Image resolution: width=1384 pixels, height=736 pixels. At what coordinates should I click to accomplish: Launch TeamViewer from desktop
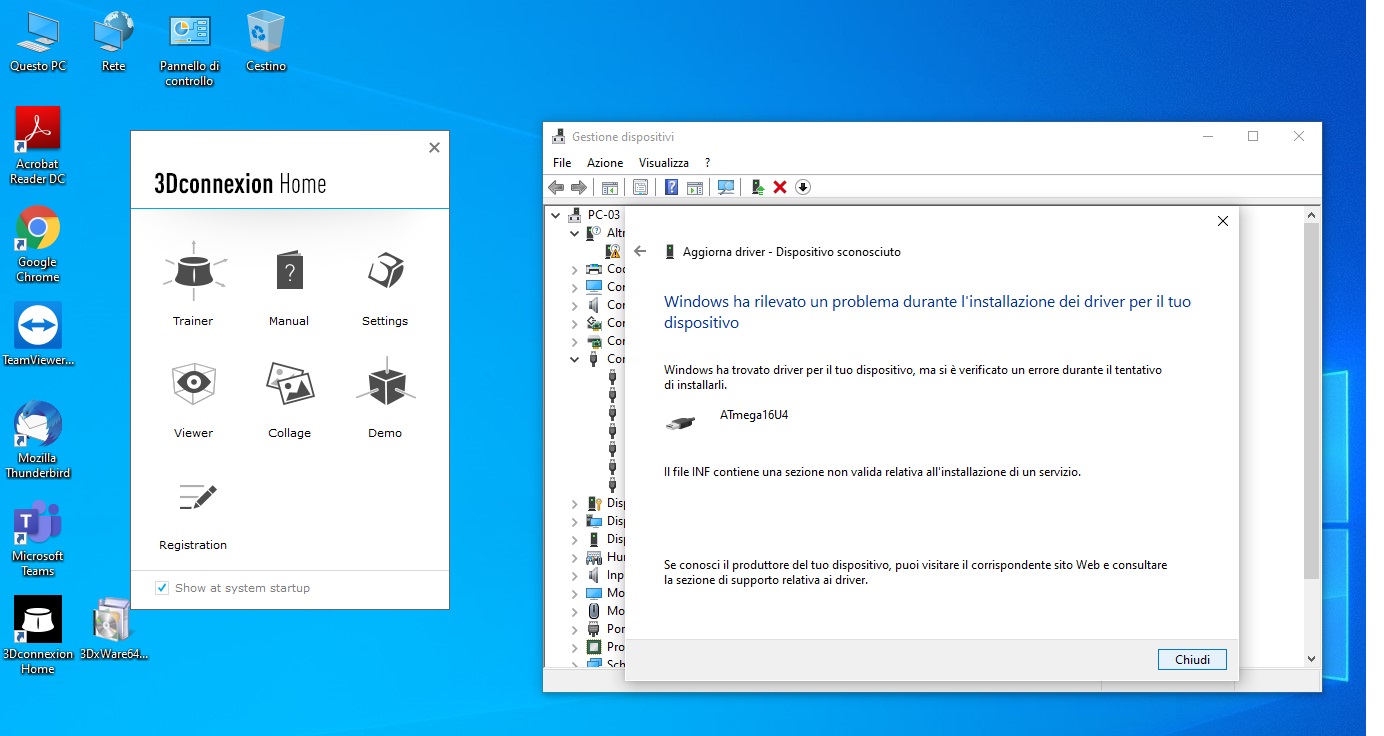click(38, 335)
